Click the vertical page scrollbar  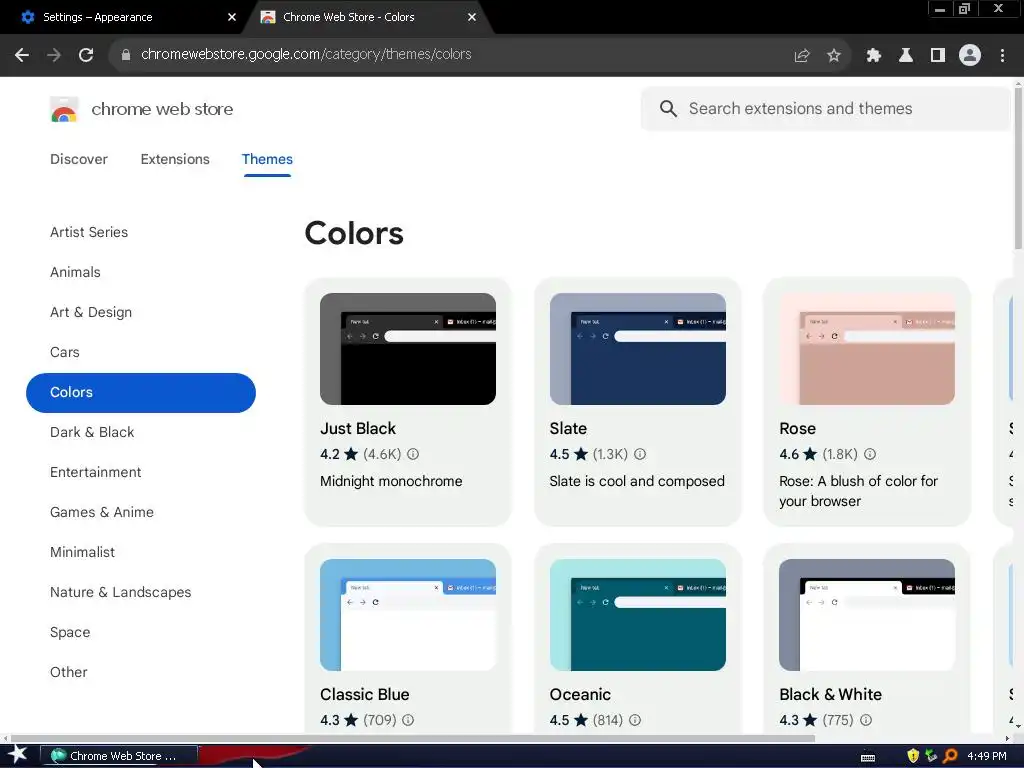pyautogui.click(x=1019, y=170)
